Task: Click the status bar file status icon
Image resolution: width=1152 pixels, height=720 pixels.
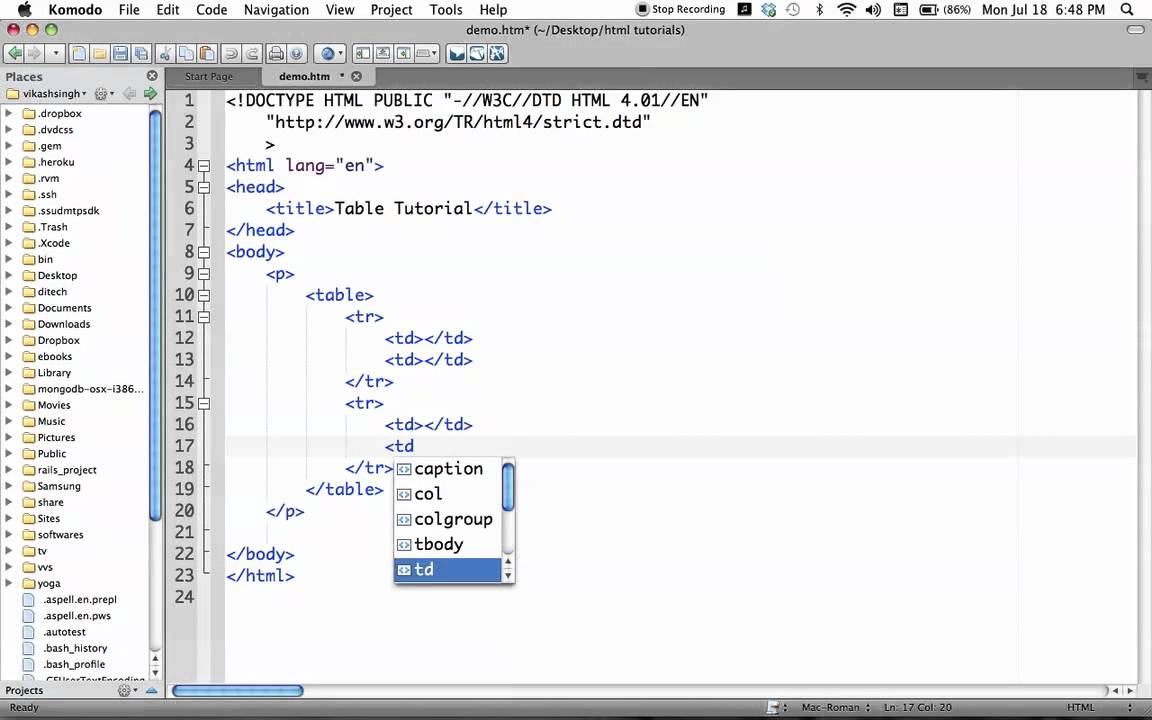Action: click(773, 708)
